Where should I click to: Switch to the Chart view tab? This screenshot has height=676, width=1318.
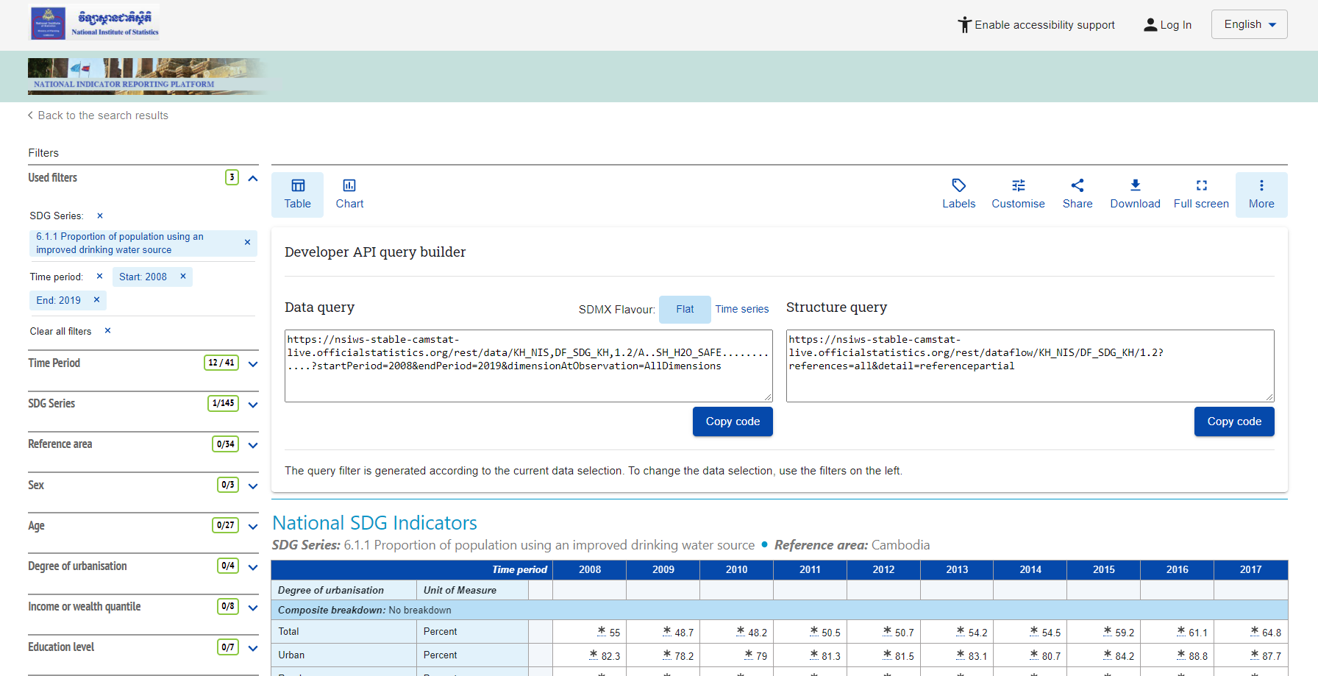pyautogui.click(x=349, y=194)
